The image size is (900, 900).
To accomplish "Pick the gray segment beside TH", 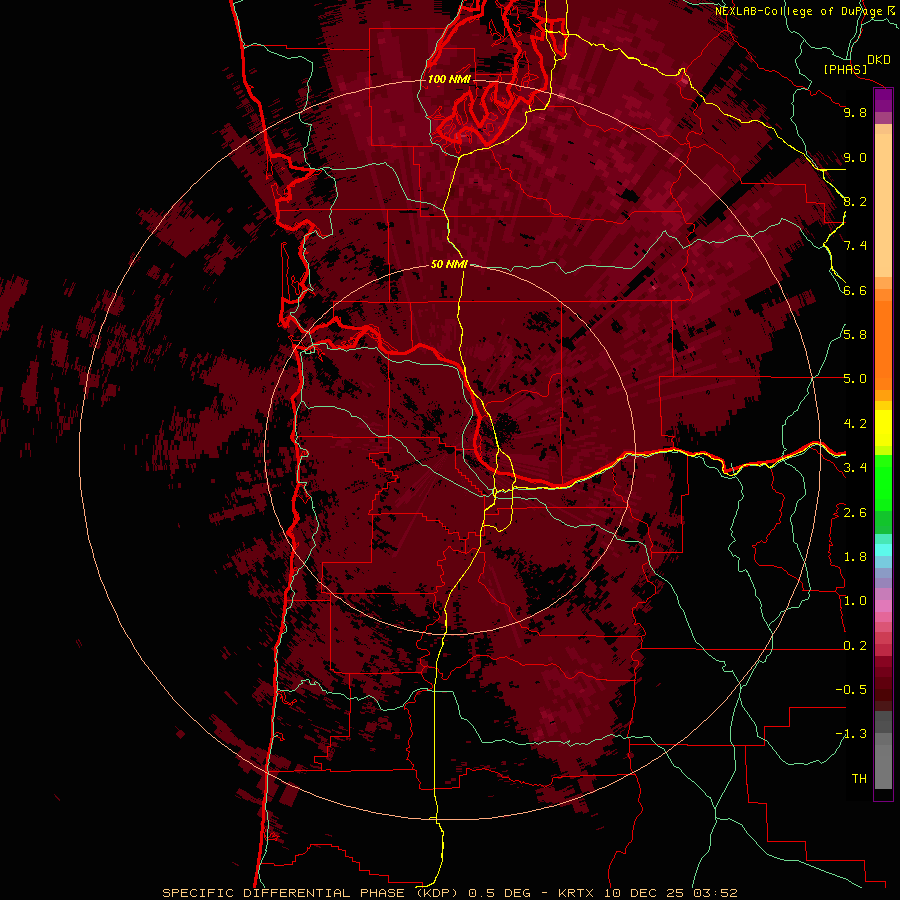I will tap(883, 766).
